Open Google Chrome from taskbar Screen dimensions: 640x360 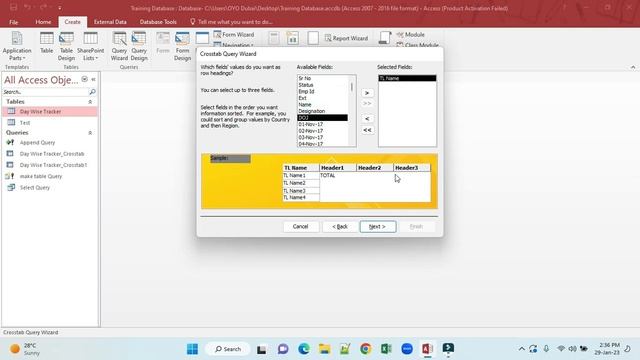(x=366, y=349)
